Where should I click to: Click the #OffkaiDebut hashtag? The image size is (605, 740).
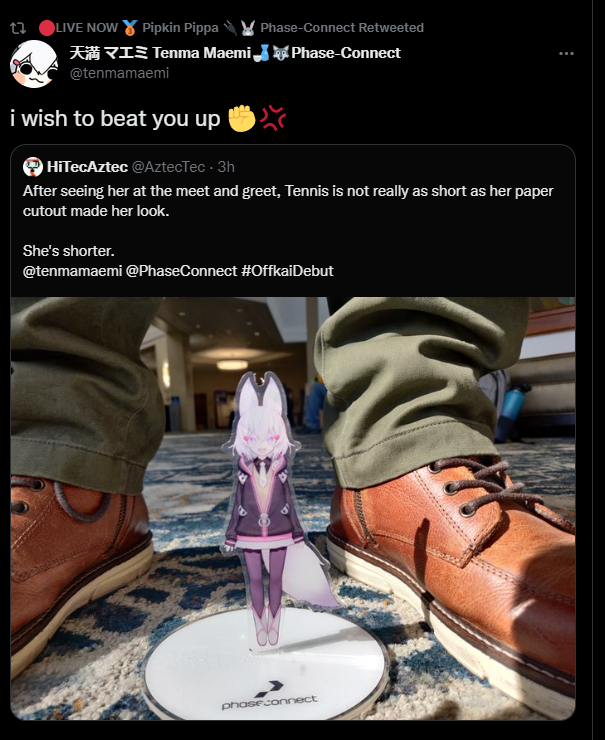[x=287, y=271]
